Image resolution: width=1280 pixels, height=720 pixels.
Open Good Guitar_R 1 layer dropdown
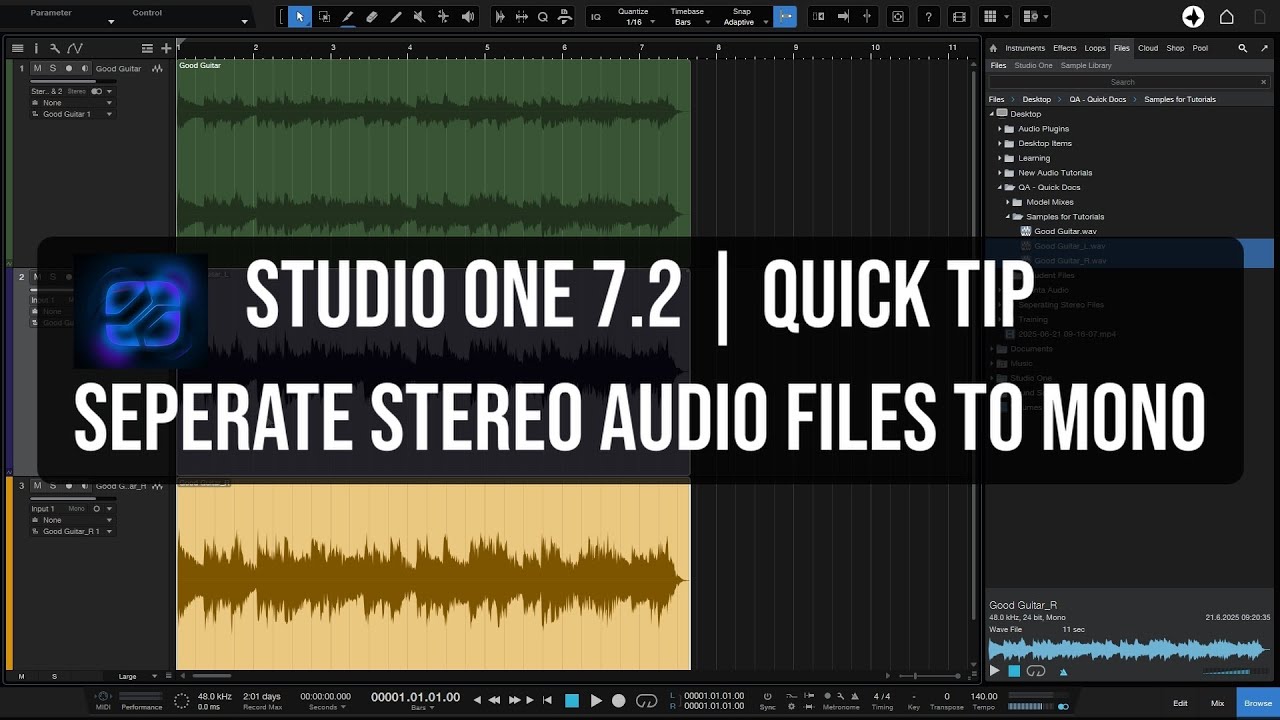pyautogui.click(x=72, y=531)
